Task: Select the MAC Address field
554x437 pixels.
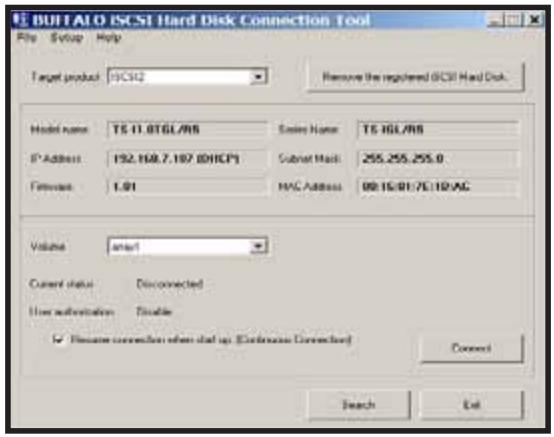Action: [x=438, y=187]
